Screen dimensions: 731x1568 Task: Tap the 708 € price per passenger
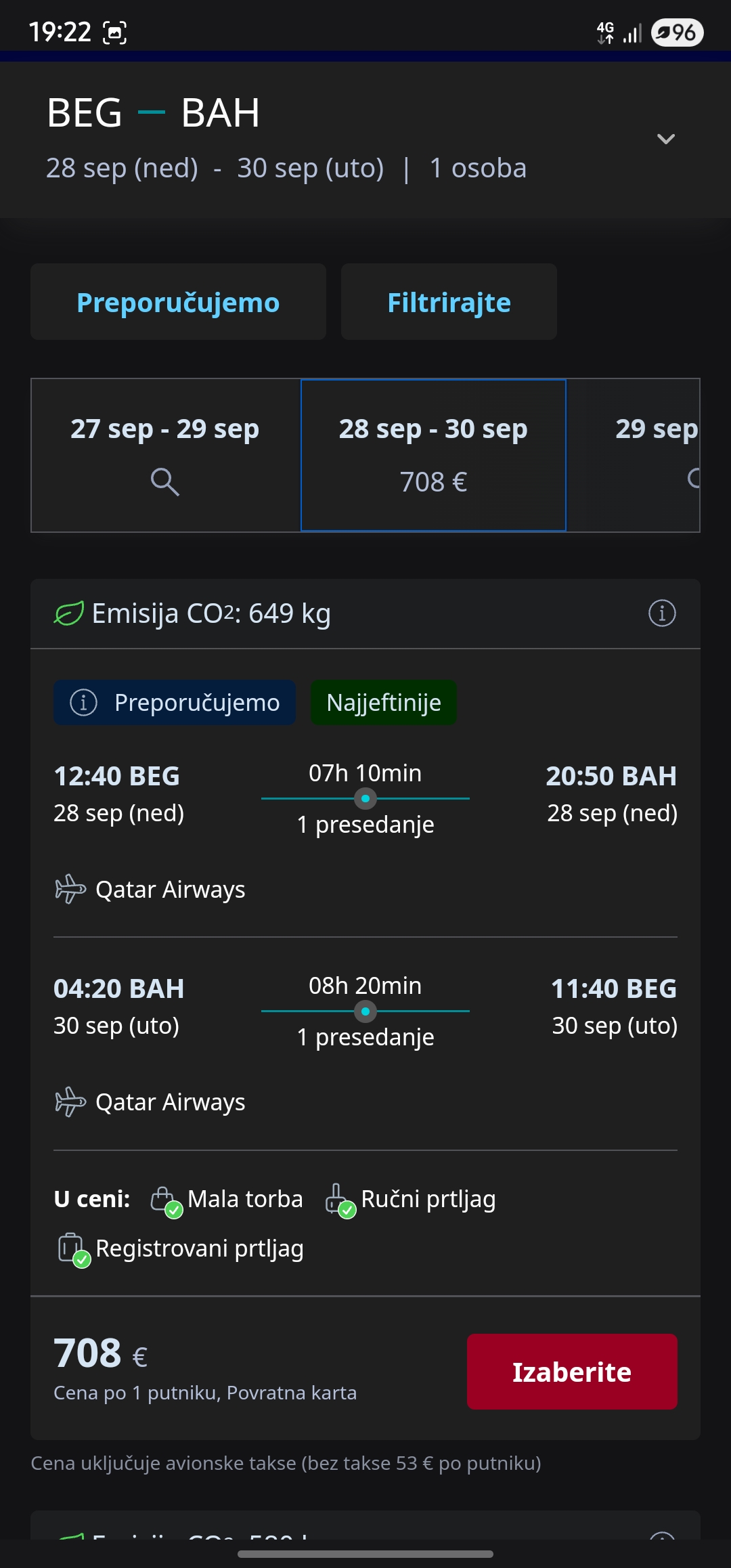pos(102,1354)
